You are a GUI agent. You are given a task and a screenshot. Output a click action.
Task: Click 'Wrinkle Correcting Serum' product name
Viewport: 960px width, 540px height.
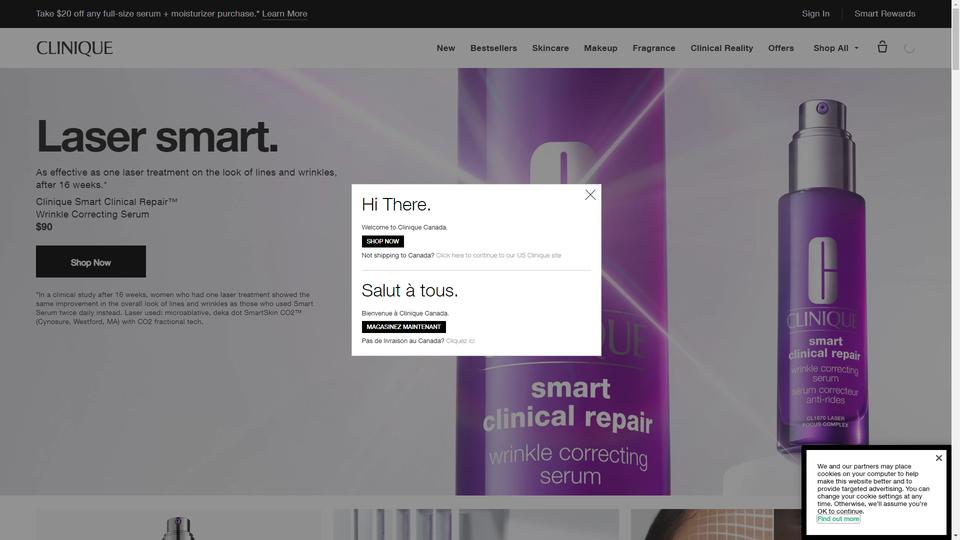[92, 214]
